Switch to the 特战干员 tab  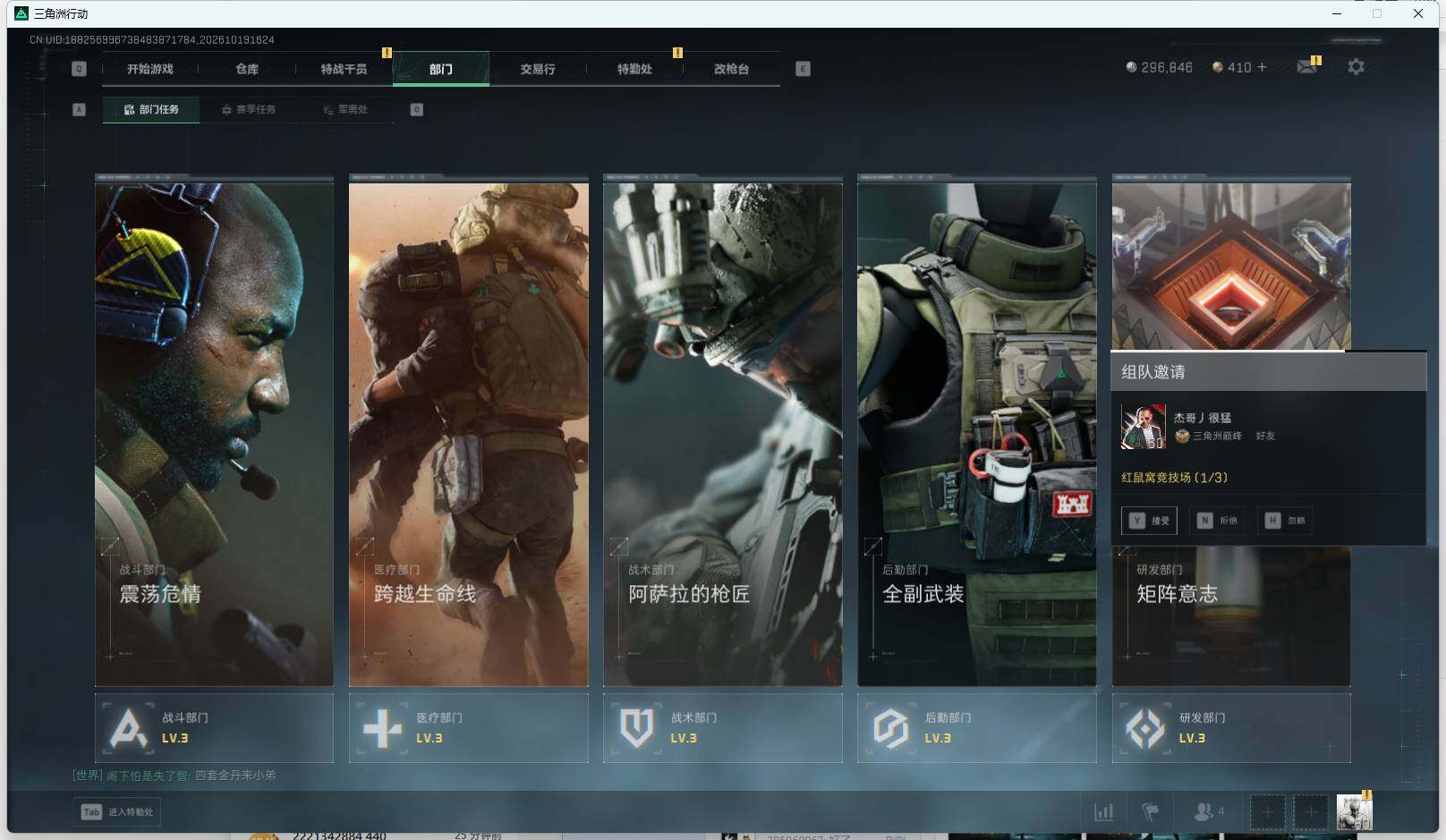[344, 69]
